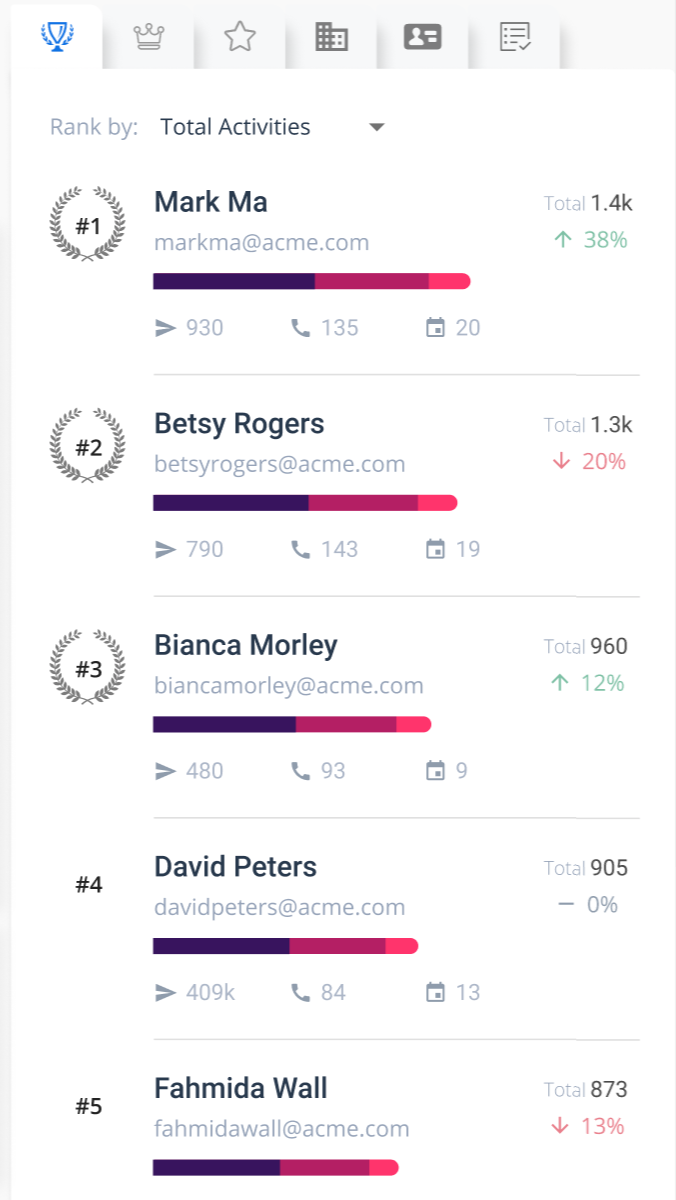Click the #3 laurel wreath badge
This screenshot has height=1200, width=676.
coord(89,669)
